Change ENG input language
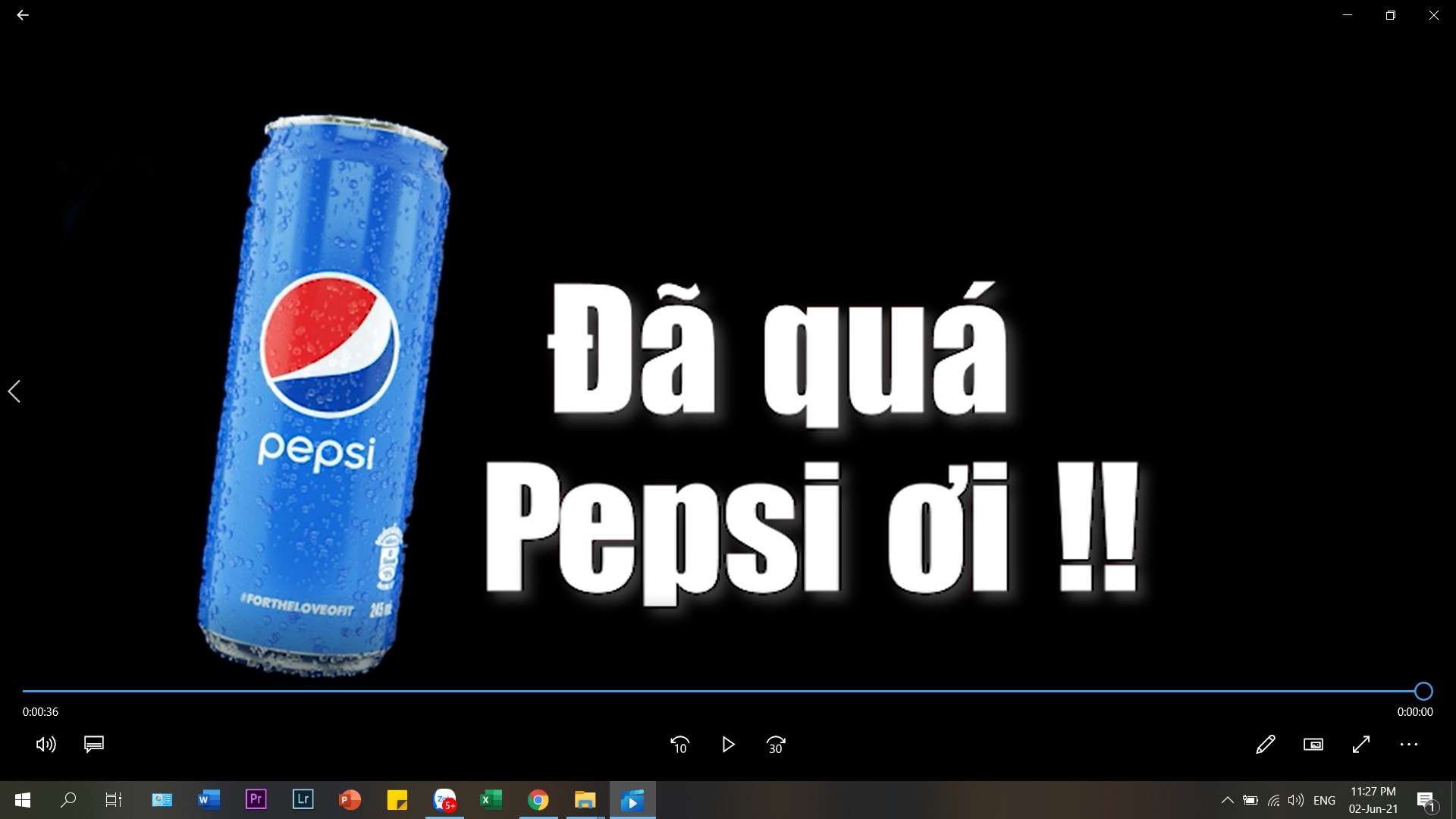Image resolution: width=1456 pixels, height=819 pixels. [1324, 801]
